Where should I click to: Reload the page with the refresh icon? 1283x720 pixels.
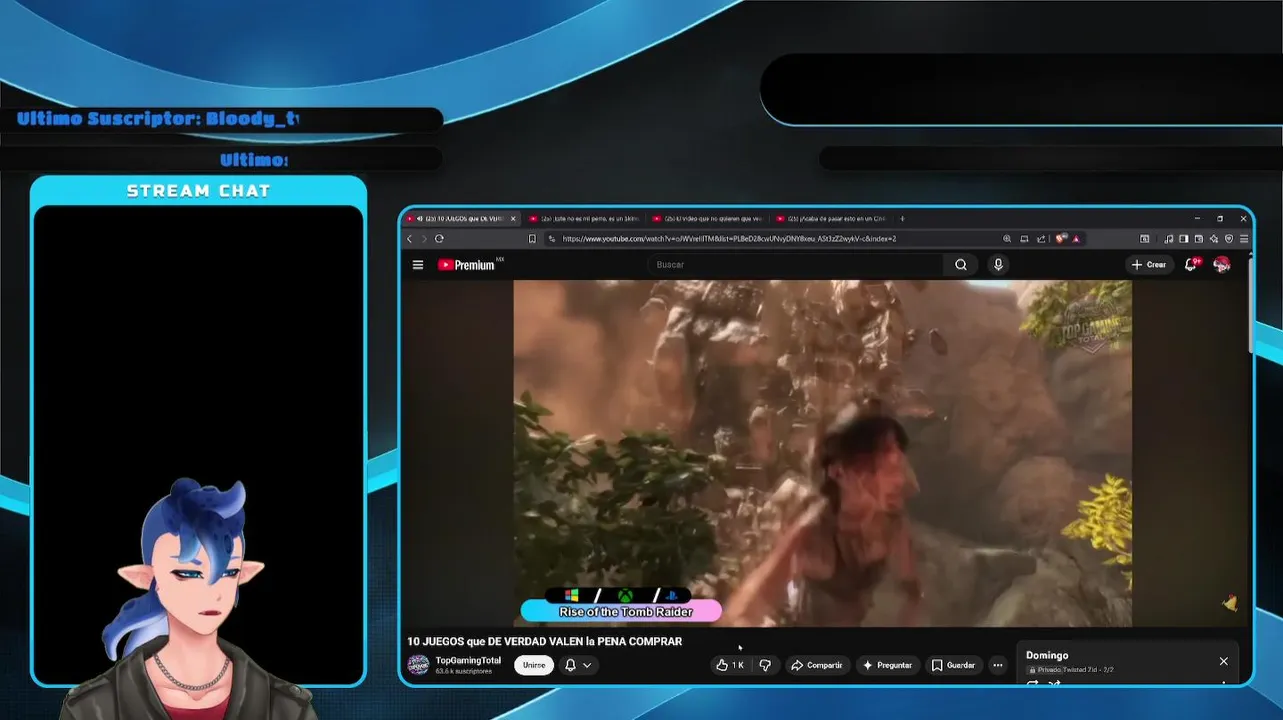click(439, 239)
